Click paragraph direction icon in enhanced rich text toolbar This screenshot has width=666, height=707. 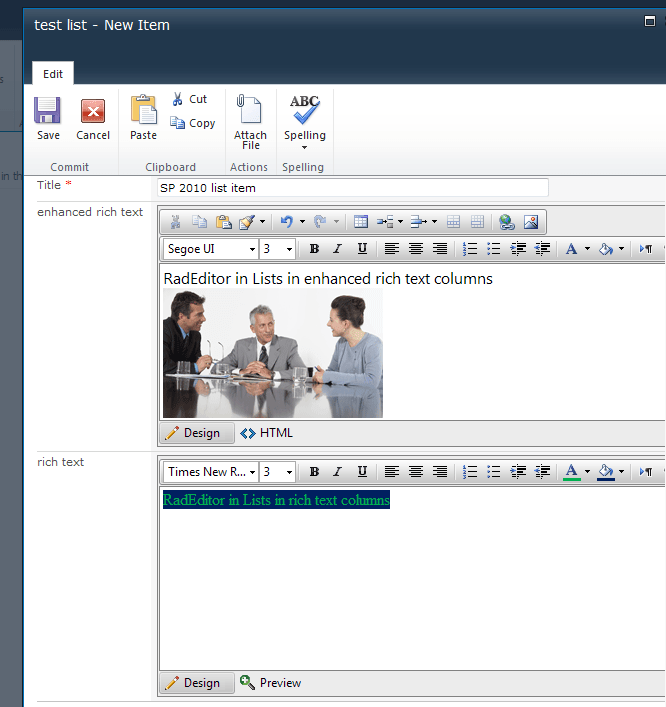pyautogui.click(x=646, y=249)
